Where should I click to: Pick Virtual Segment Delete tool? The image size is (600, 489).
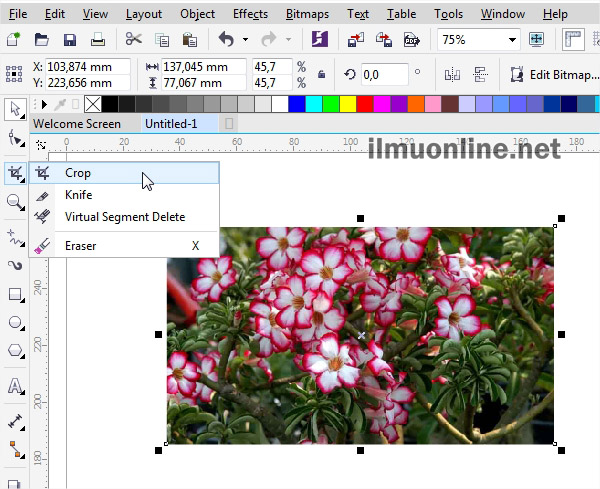pyautogui.click(x=124, y=217)
